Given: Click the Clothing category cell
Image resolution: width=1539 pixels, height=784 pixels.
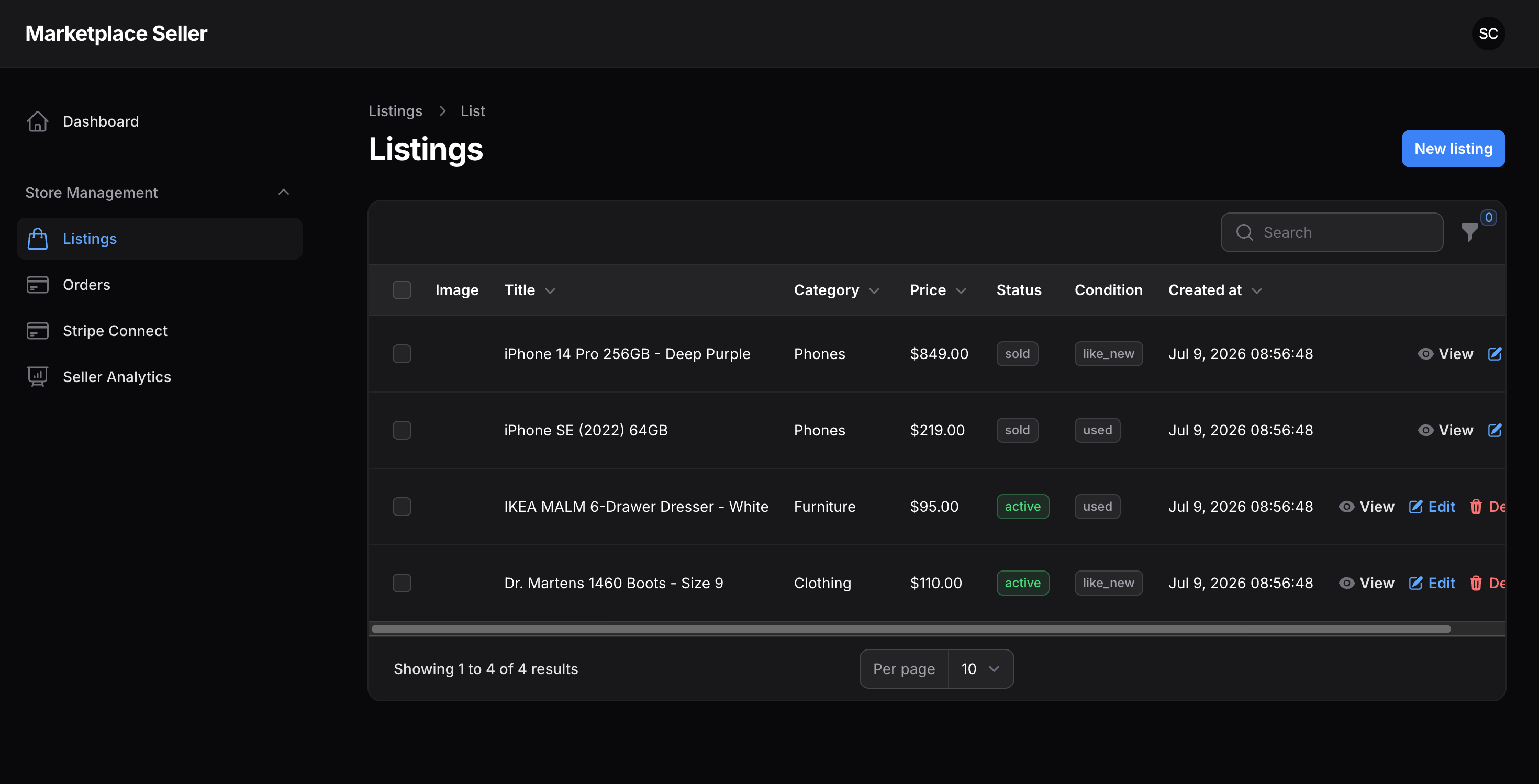Looking at the screenshot, I should click(822, 583).
